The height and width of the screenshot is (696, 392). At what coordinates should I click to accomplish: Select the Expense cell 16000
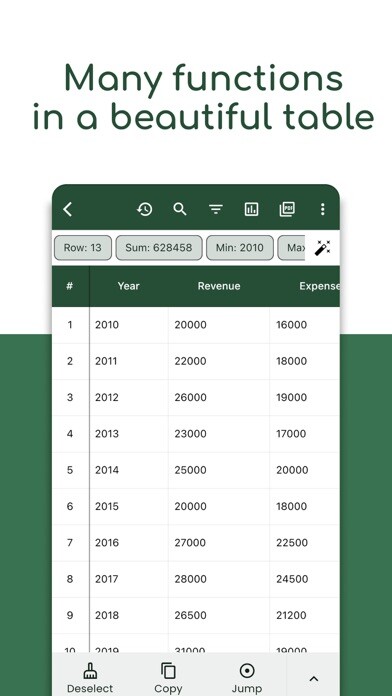[305, 325]
